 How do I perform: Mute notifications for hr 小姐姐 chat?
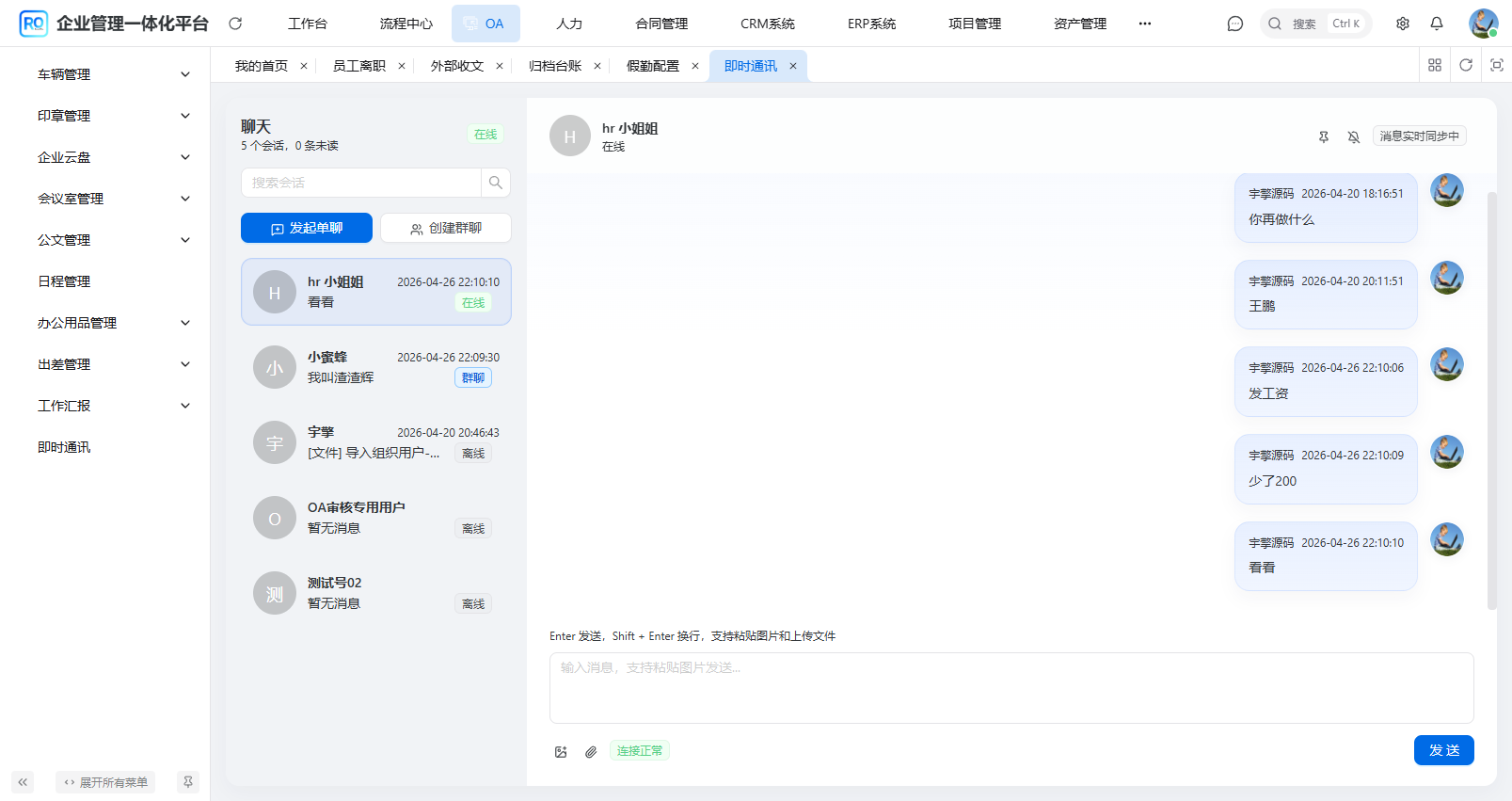coord(1354,136)
